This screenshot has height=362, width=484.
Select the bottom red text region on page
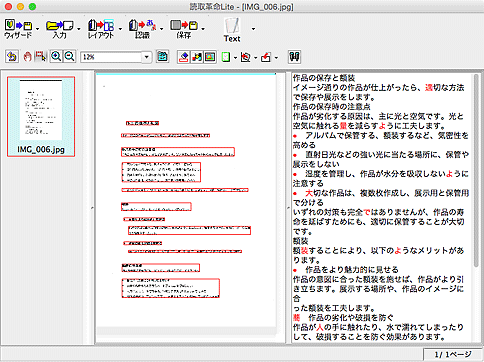point(170,288)
